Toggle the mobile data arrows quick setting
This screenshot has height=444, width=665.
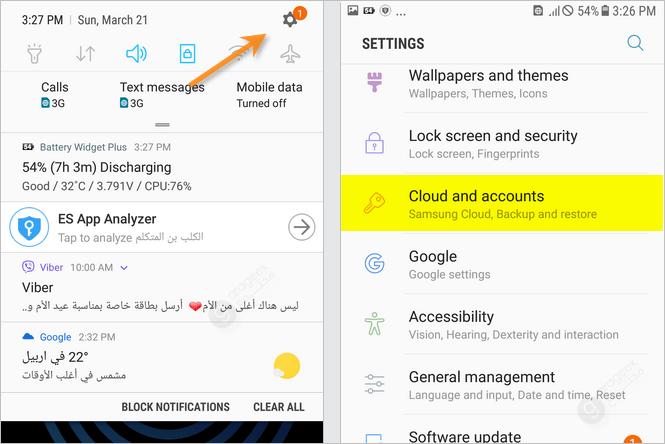pyautogui.click(x=85, y=54)
